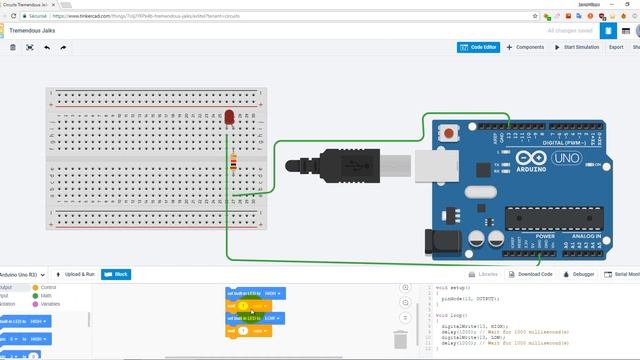Click the delete trash icon in the top toolbar

click(x=13, y=47)
